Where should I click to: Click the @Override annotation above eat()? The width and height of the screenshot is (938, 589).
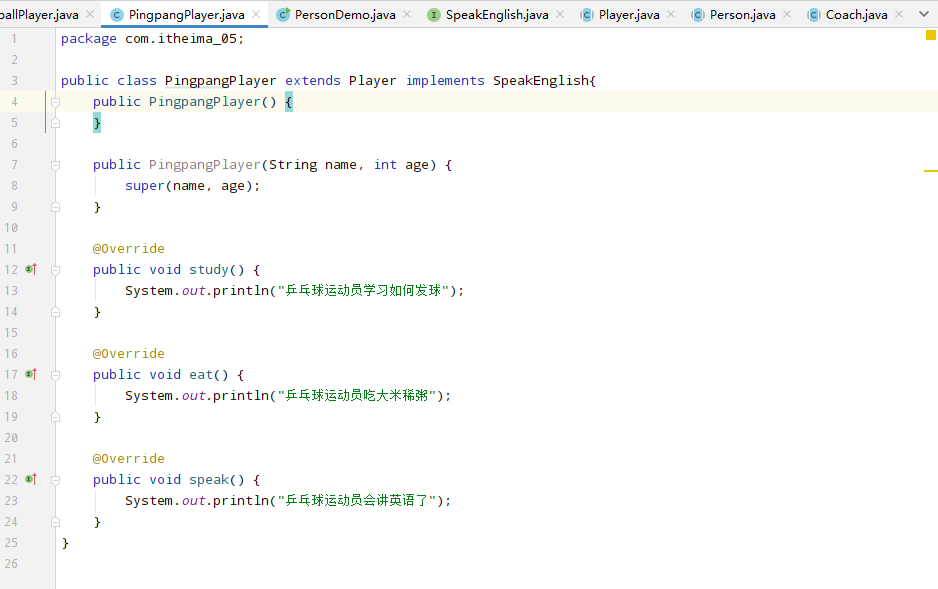129,353
